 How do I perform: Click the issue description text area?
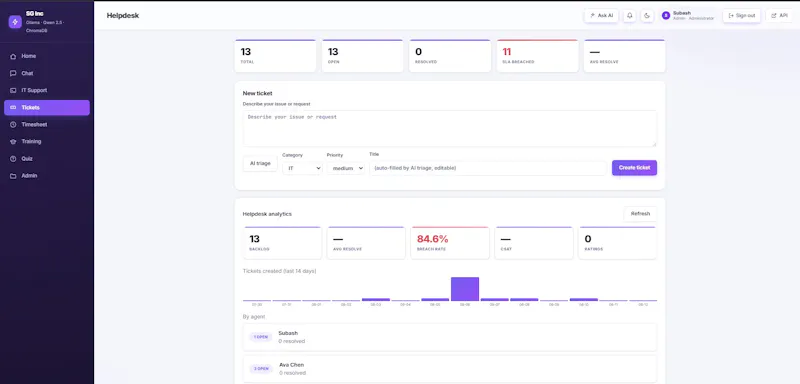[x=449, y=129]
